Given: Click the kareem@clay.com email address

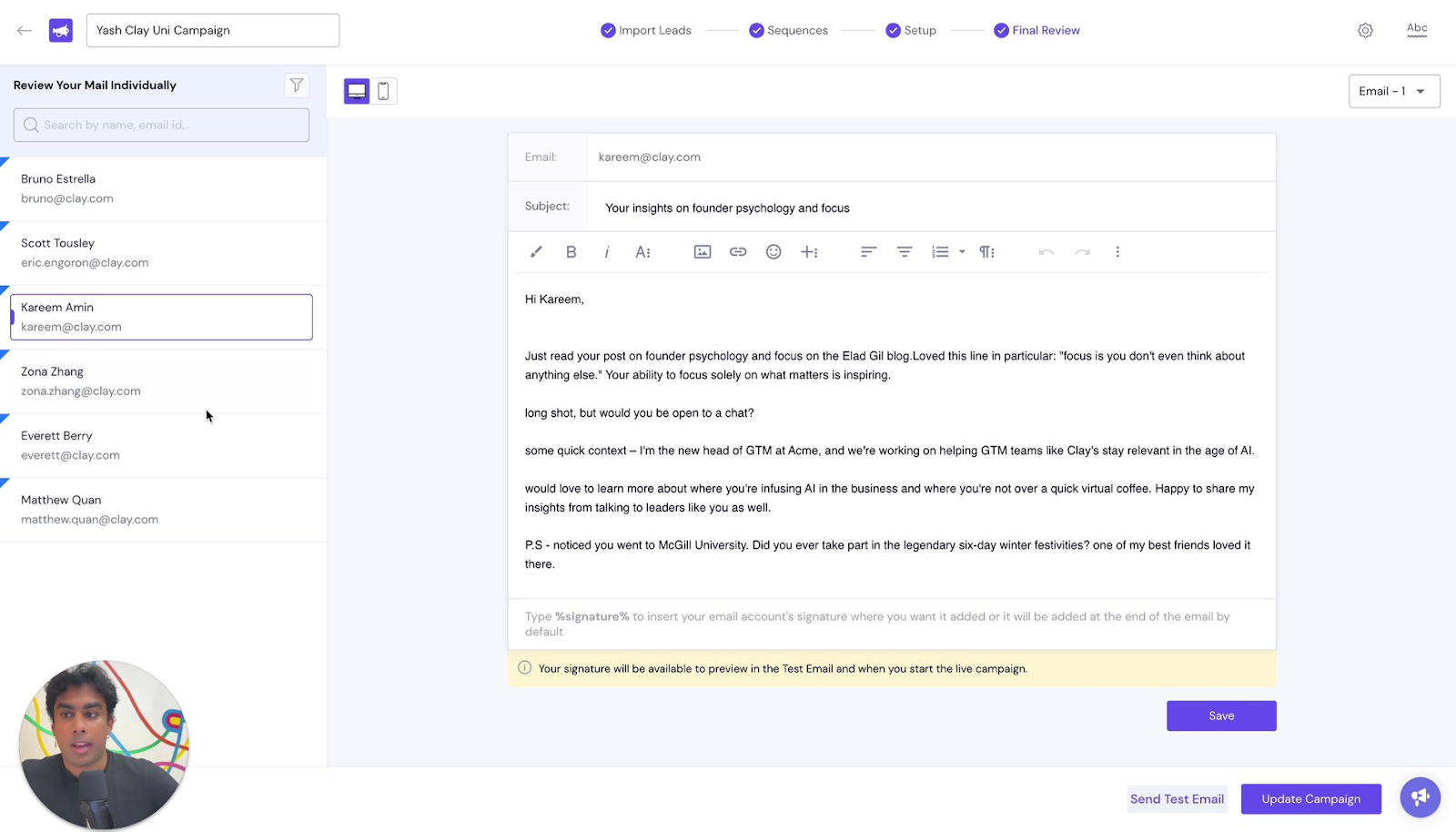Looking at the screenshot, I should (650, 157).
